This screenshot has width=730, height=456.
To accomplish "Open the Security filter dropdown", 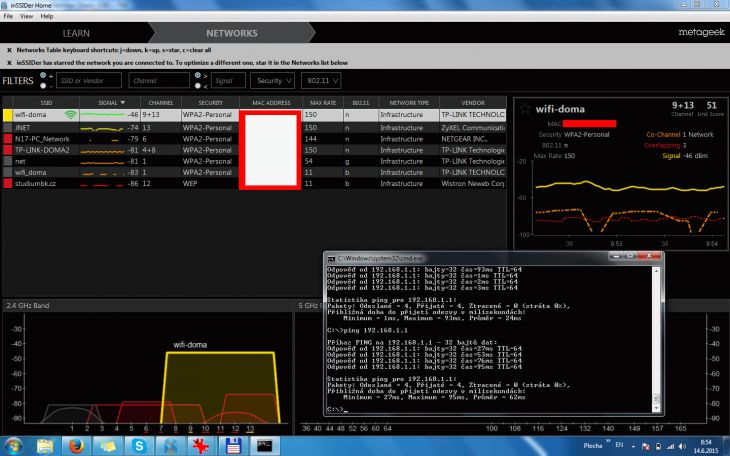I will 272,81.
